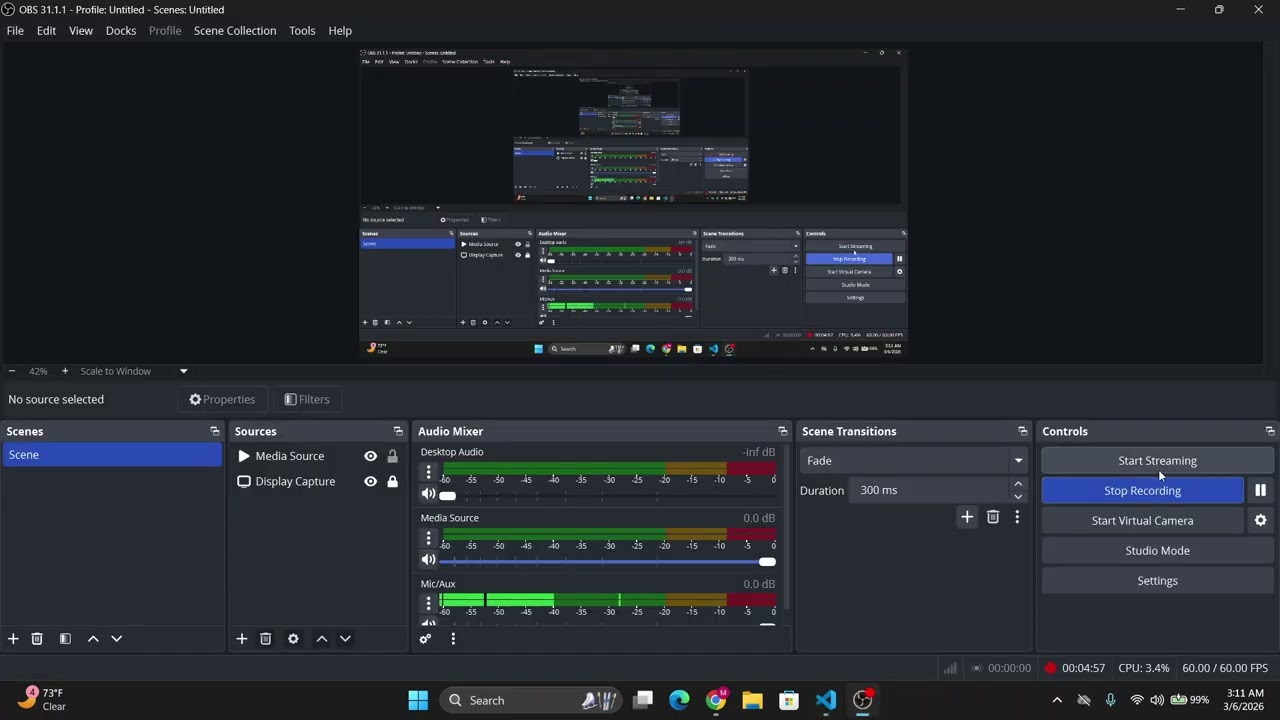Remove the selected scene with trash icon
1280x720 pixels.
click(x=37, y=639)
